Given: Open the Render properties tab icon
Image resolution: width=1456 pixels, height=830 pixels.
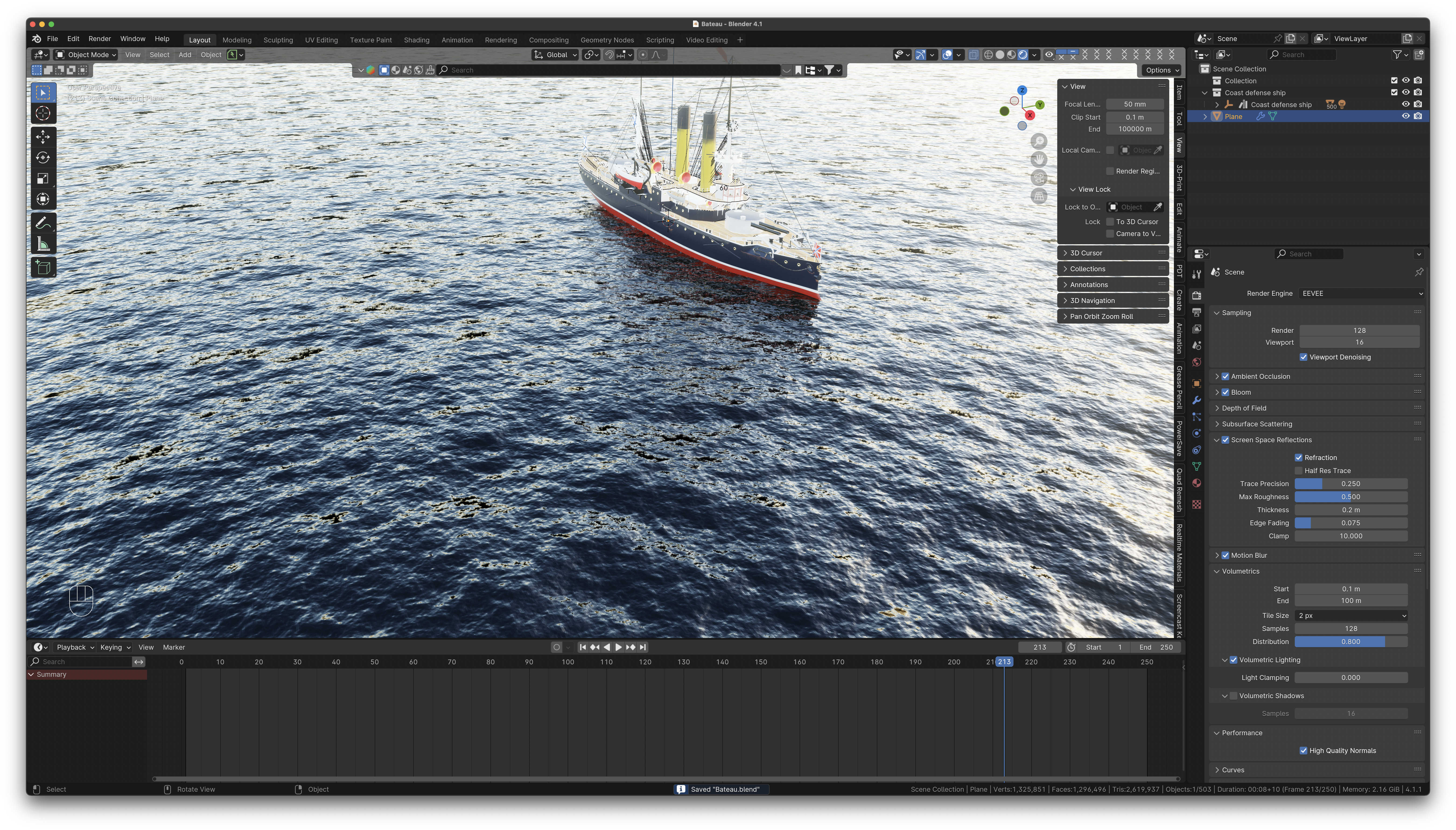Looking at the screenshot, I should [1197, 295].
